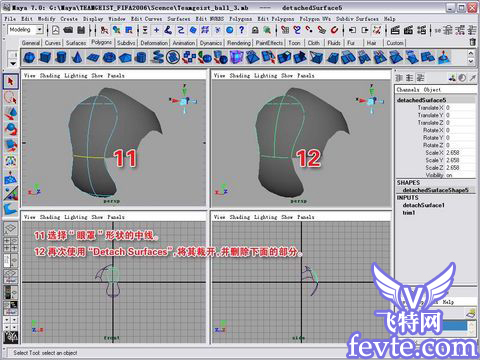Activate the Move tool in toolbox
The width and height of the screenshot is (480, 360).
10,113
